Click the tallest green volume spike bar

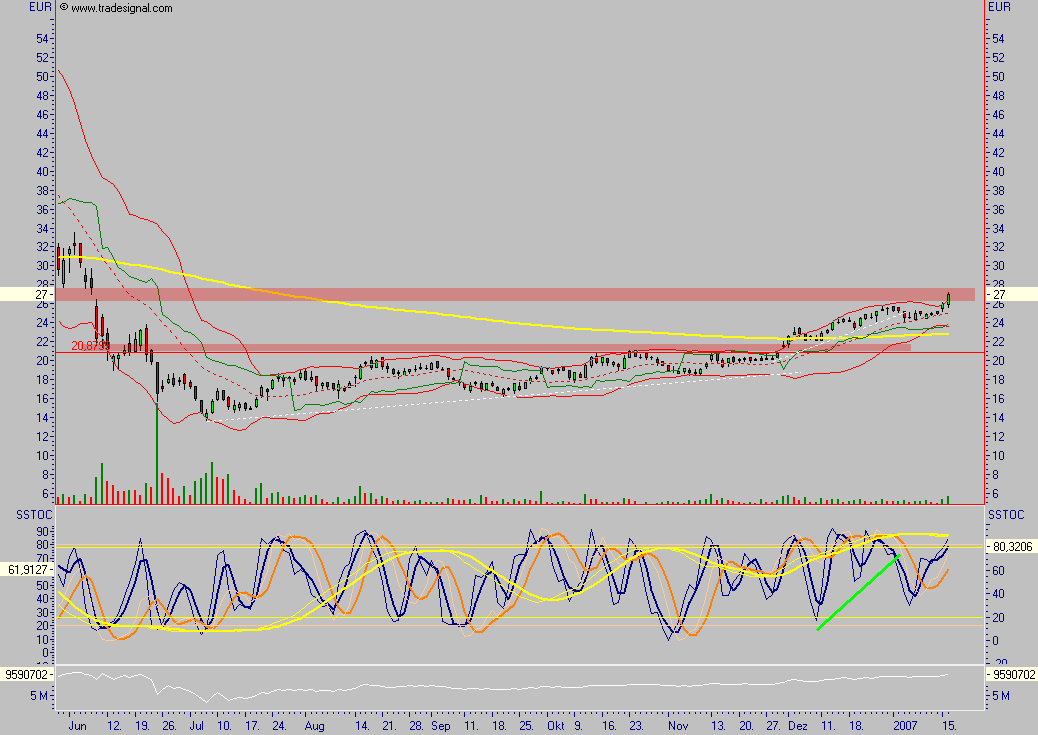click(156, 450)
